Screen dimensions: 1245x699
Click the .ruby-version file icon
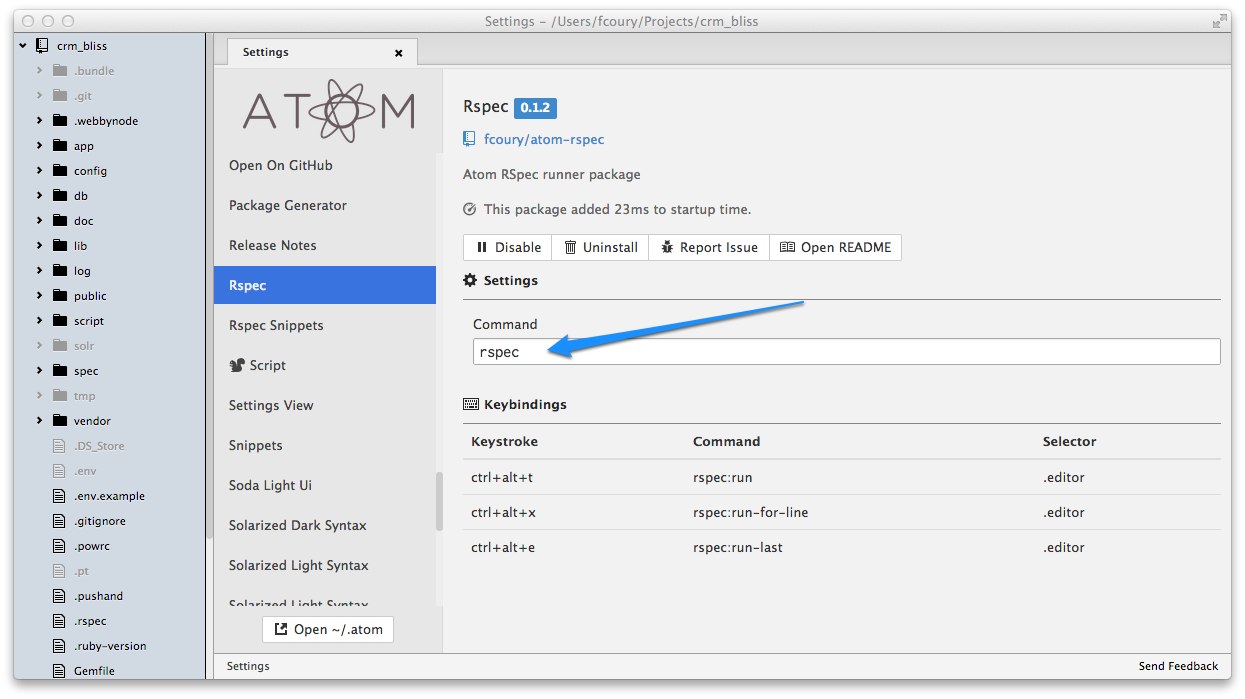(59, 645)
